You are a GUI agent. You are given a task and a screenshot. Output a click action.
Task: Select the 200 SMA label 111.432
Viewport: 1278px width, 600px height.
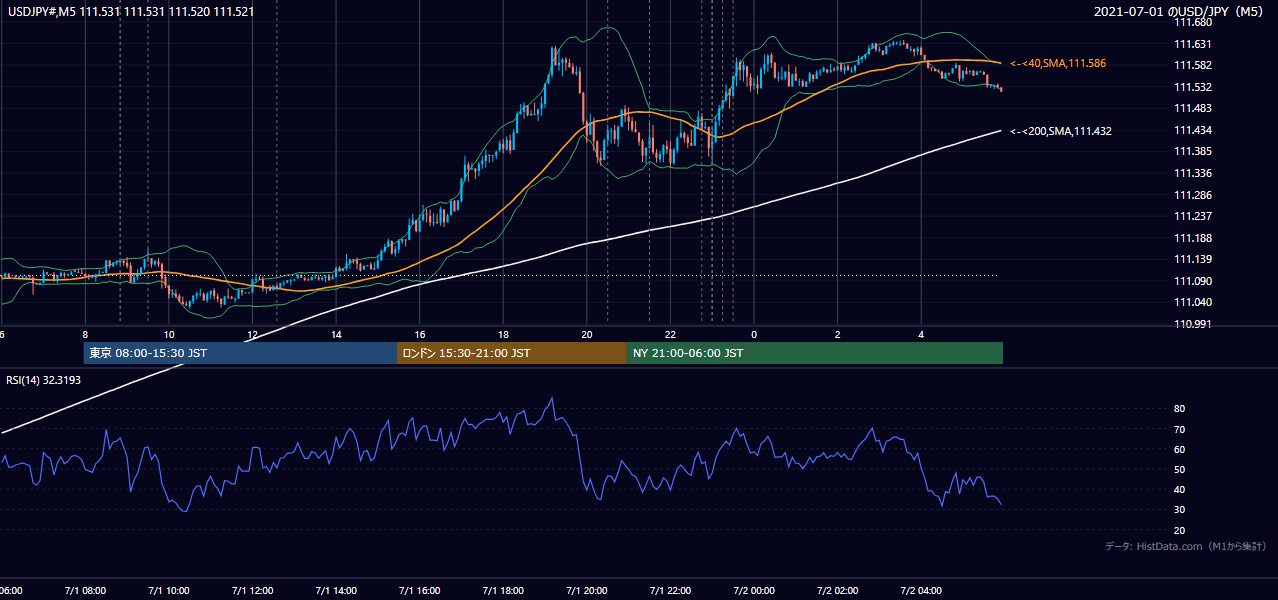tap(1061, 131)
